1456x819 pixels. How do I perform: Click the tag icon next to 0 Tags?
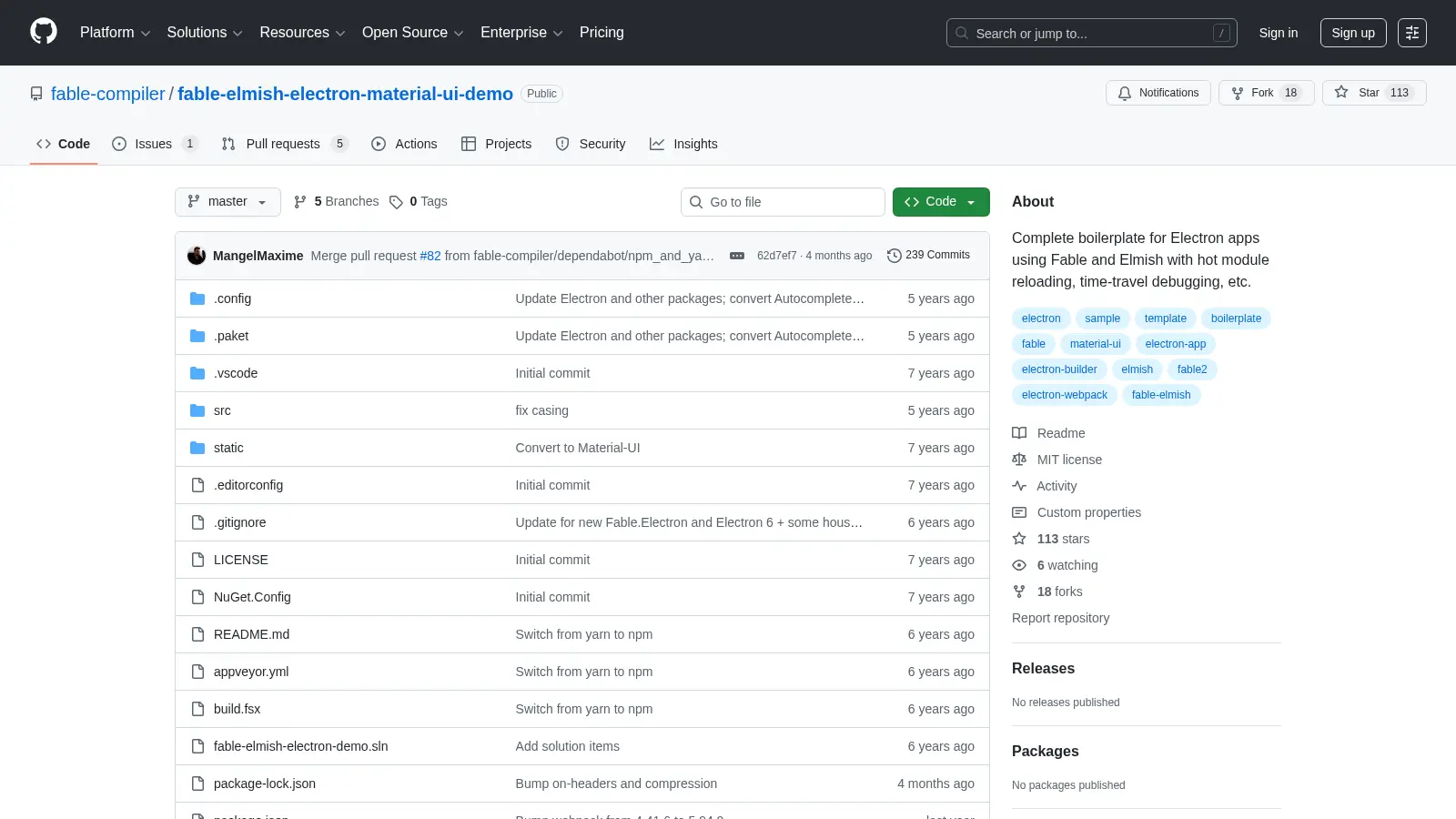[x=396, y=202]
